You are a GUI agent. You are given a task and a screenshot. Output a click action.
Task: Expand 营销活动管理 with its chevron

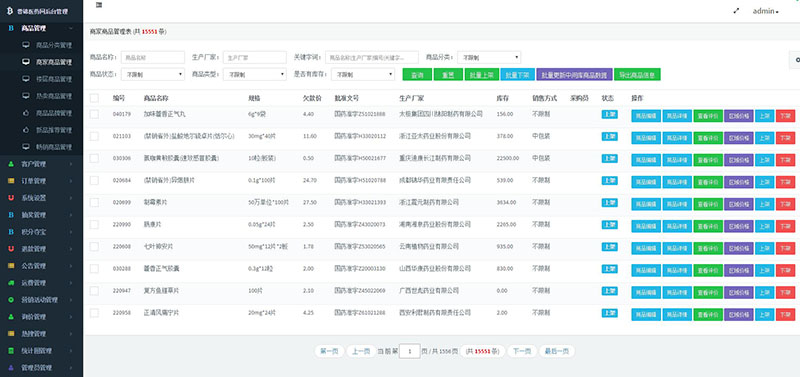point(71,300)
